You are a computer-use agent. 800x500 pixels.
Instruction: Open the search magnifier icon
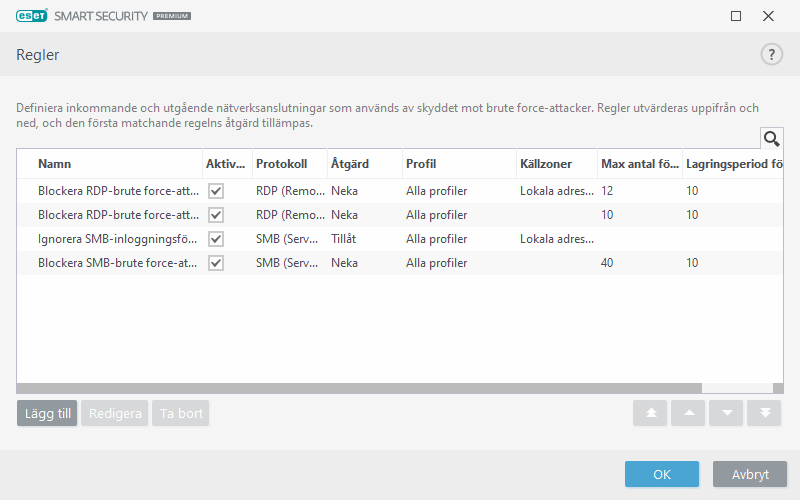pyautogui.click(x=771, y=139)
